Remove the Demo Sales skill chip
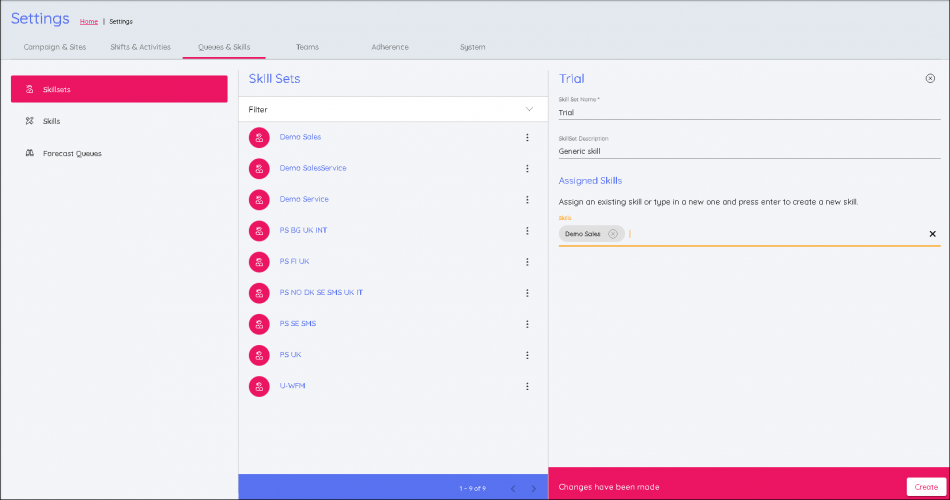 click(613, 234)
